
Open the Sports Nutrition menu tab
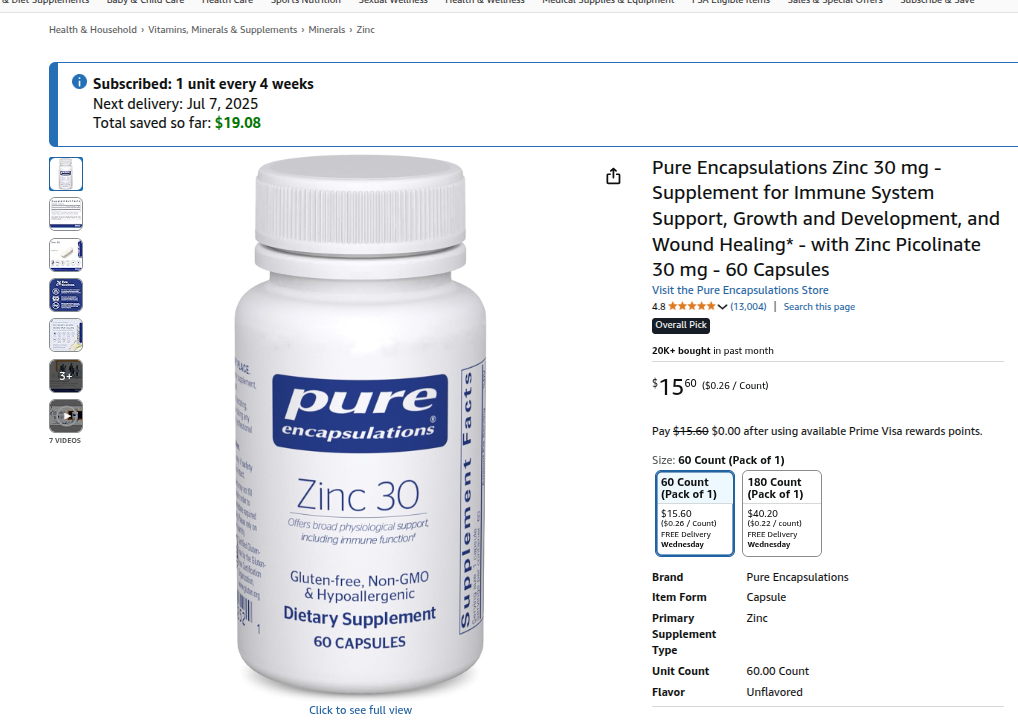[306, 3]
